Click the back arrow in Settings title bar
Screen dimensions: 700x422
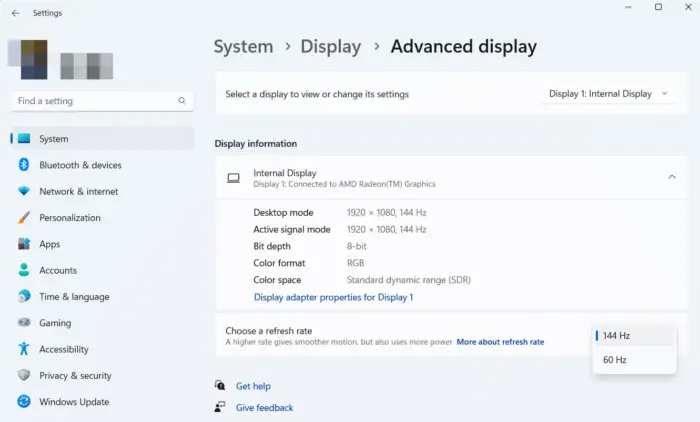15,13
